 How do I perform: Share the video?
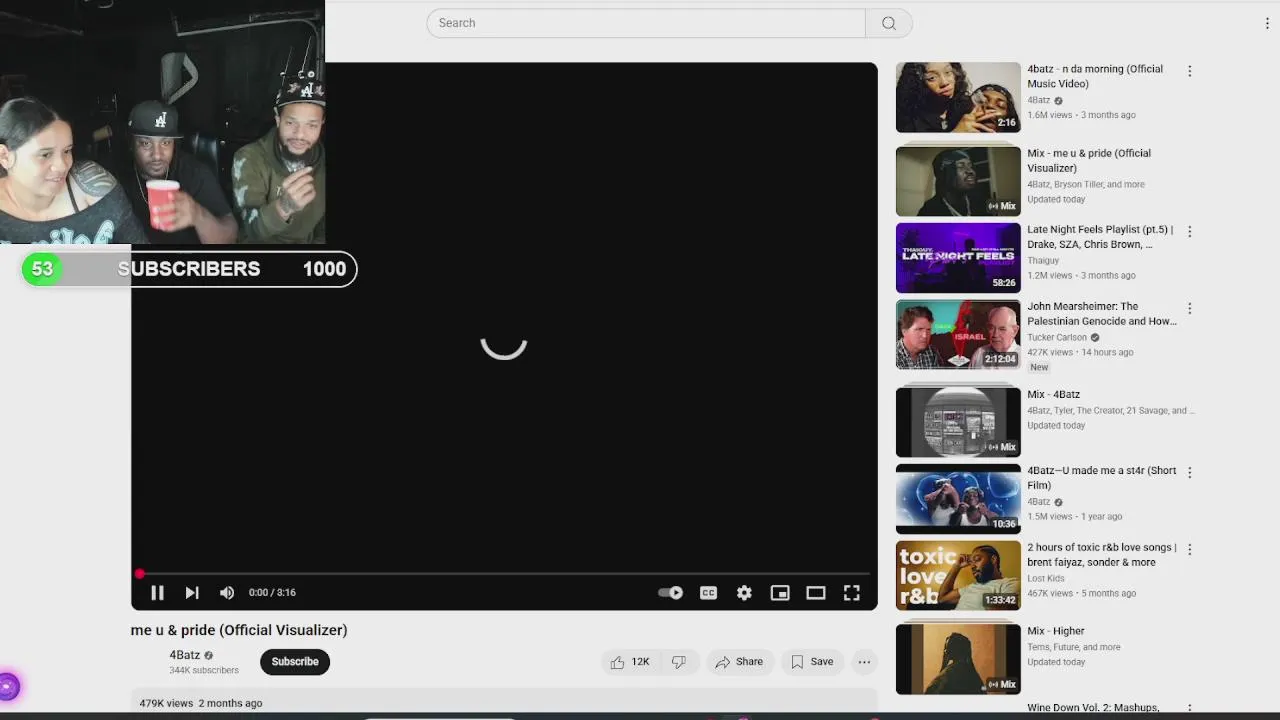(x=739, y=662)
